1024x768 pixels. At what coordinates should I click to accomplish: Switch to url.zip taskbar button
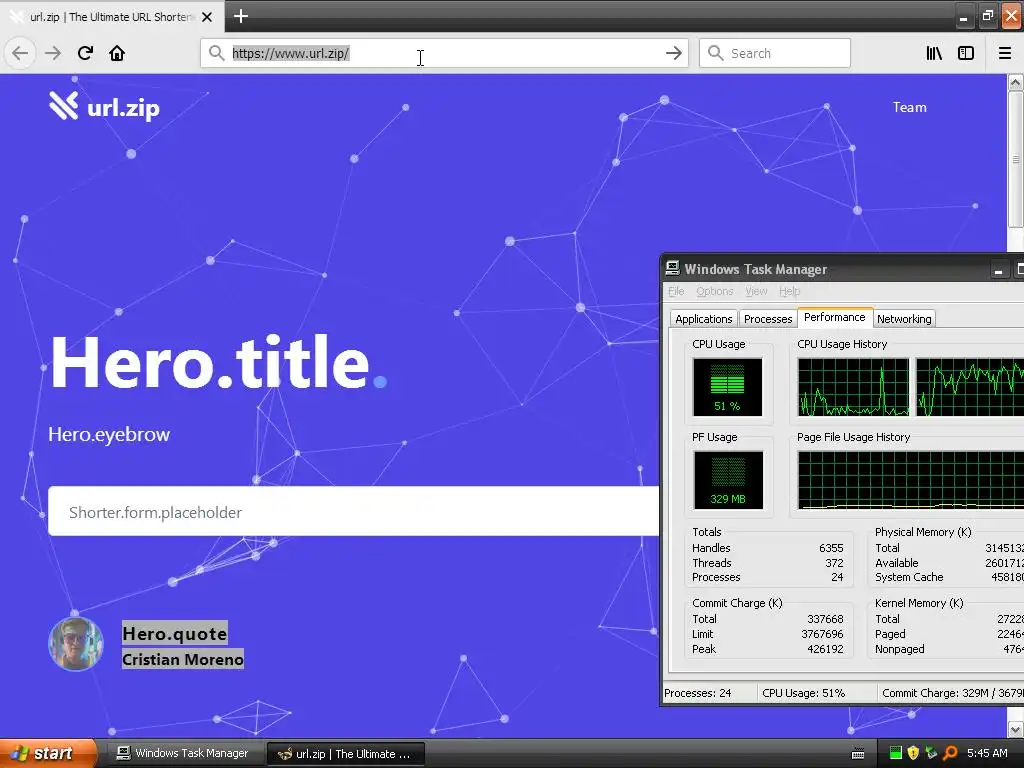pos(346,754)
